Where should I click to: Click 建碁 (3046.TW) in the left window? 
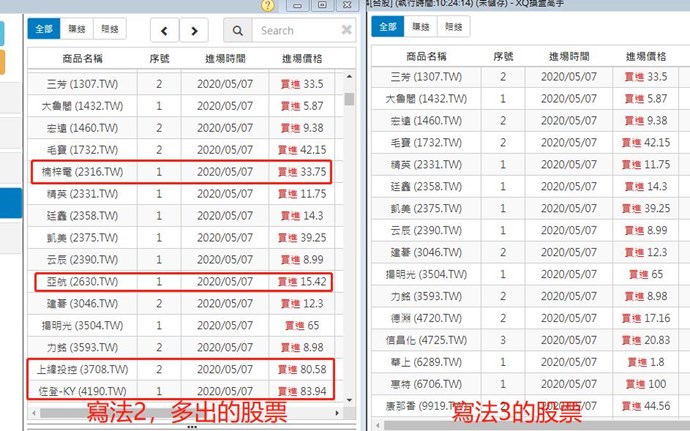[82, 304]
